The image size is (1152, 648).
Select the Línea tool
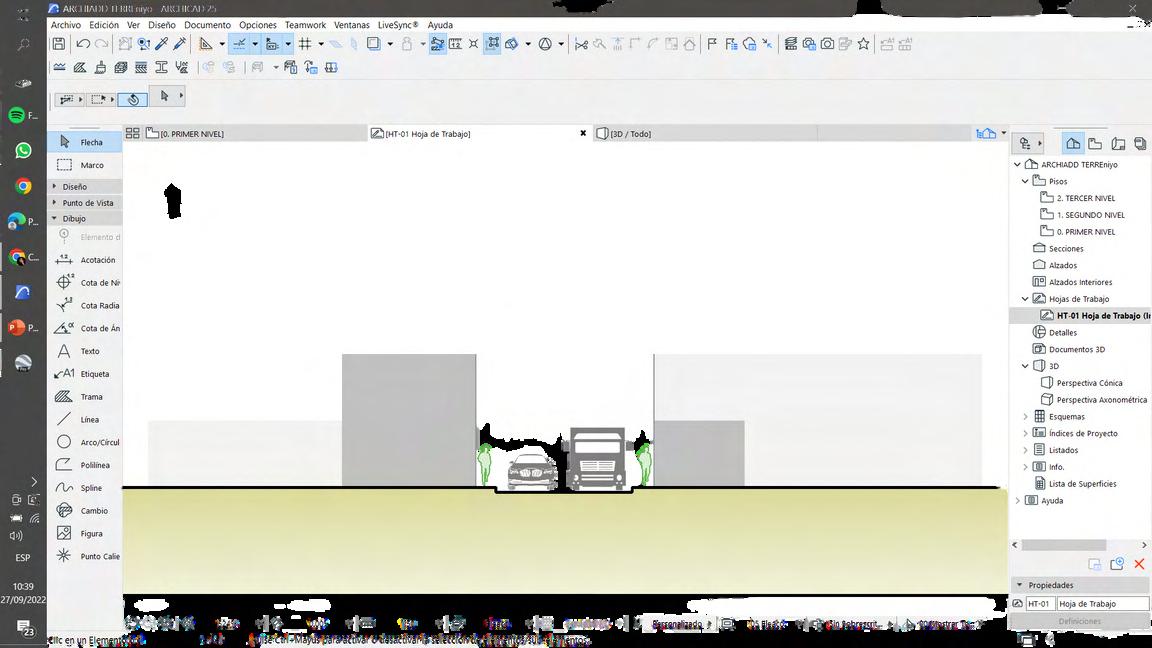coord(87,420)
